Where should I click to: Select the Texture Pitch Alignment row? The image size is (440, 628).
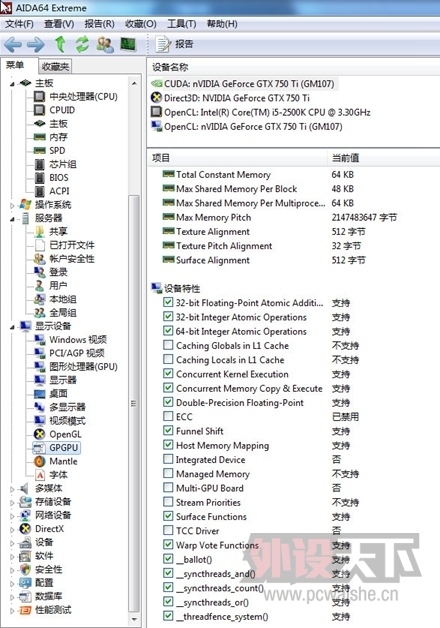pyautogui.click(x=261, y=246)
